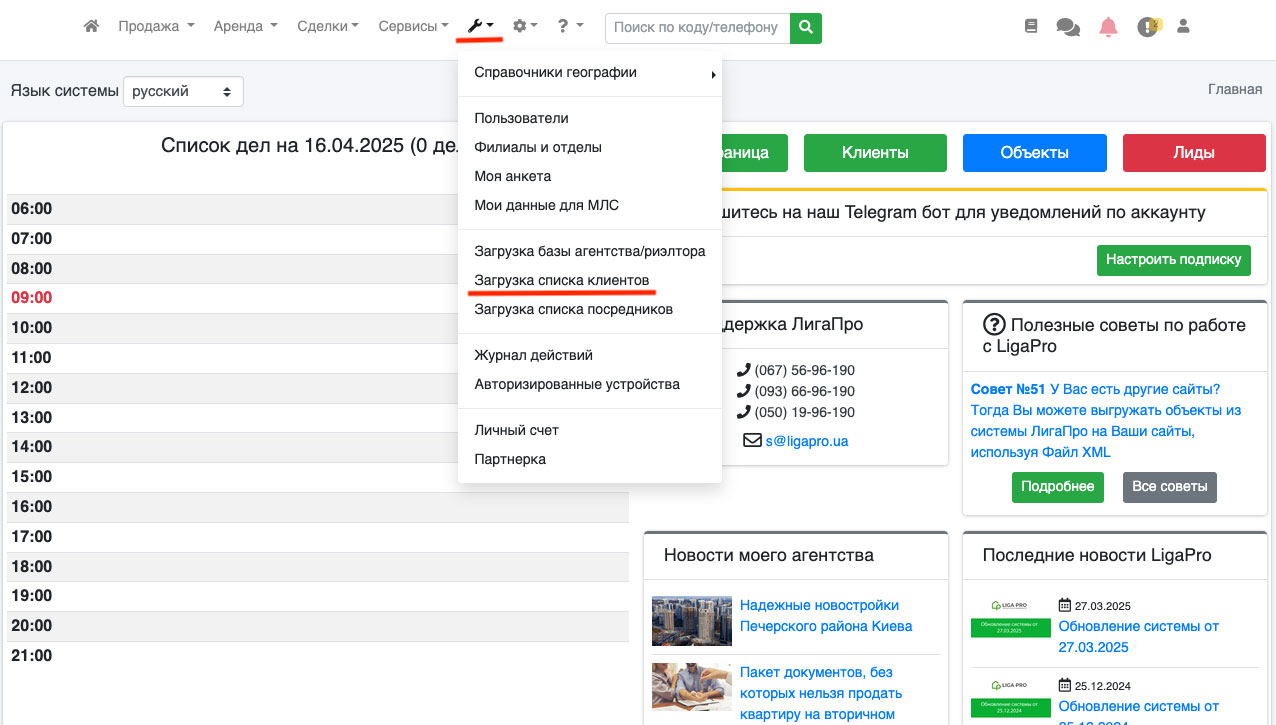
Task: Open the chat messages icon
Action: pos(1068,28)
